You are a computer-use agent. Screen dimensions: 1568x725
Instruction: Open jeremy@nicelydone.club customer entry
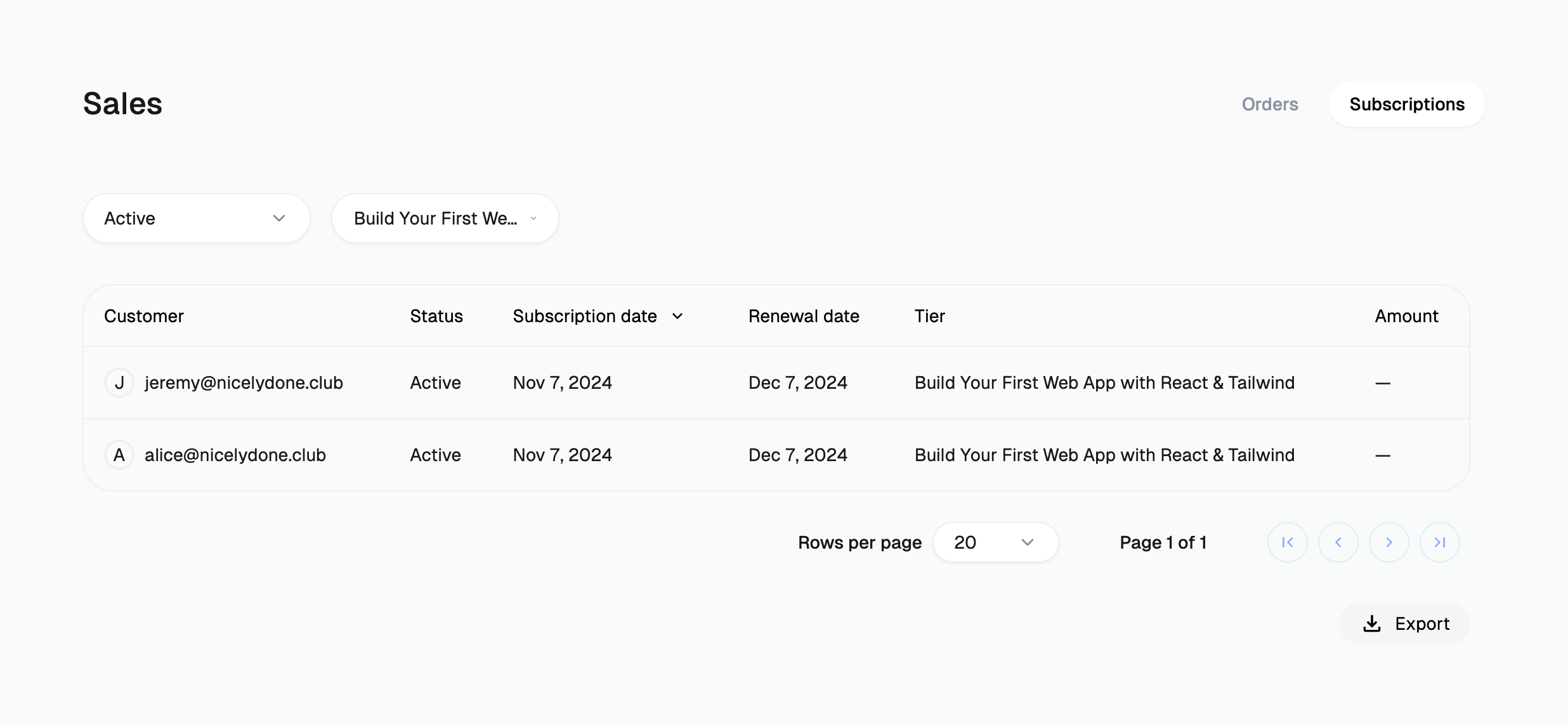(244, 382)
